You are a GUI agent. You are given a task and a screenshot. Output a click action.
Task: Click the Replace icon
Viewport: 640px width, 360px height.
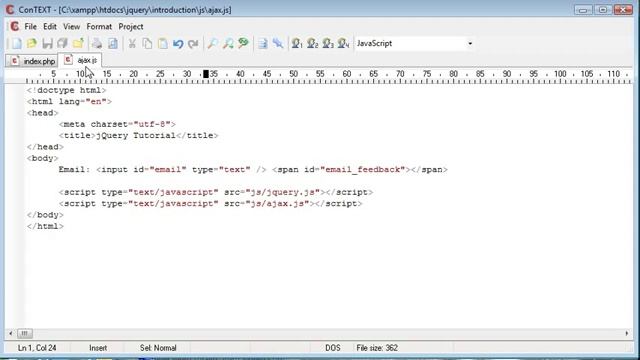[x=243, y=43]
